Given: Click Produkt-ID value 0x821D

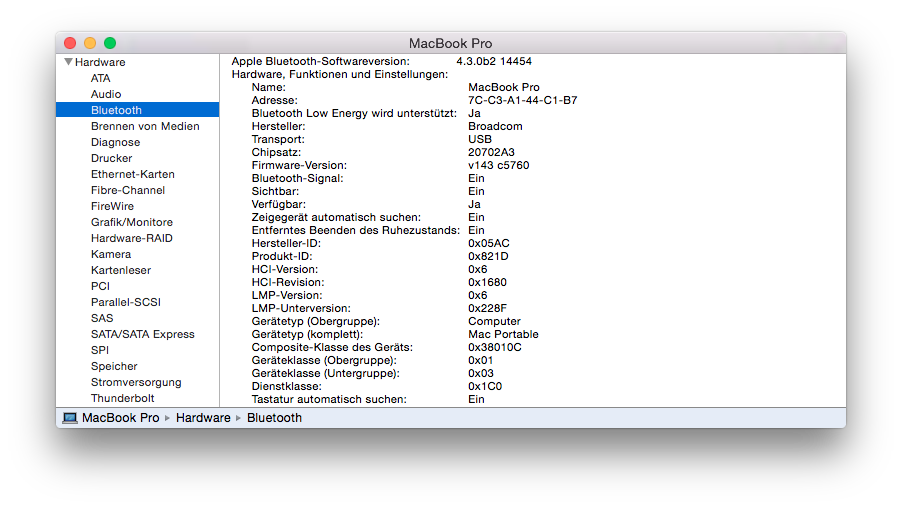Looking at the screenshot, I should click(488, 256).
